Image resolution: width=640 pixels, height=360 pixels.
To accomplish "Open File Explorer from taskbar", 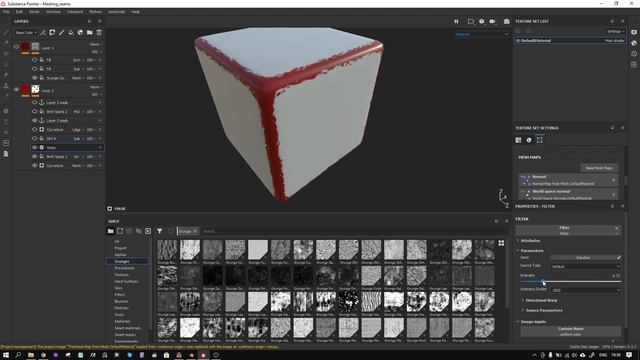I will coord(31,355).
